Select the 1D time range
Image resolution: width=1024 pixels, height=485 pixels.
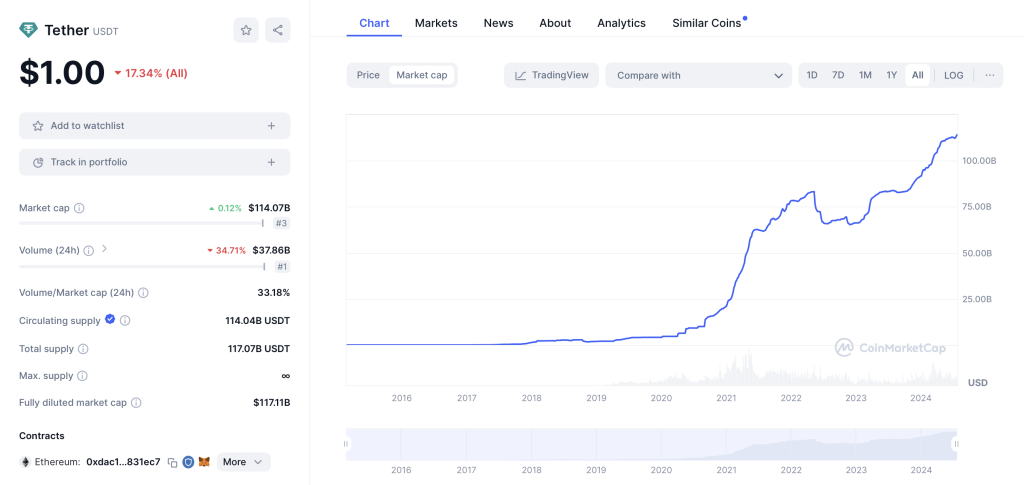click(812, 75)
